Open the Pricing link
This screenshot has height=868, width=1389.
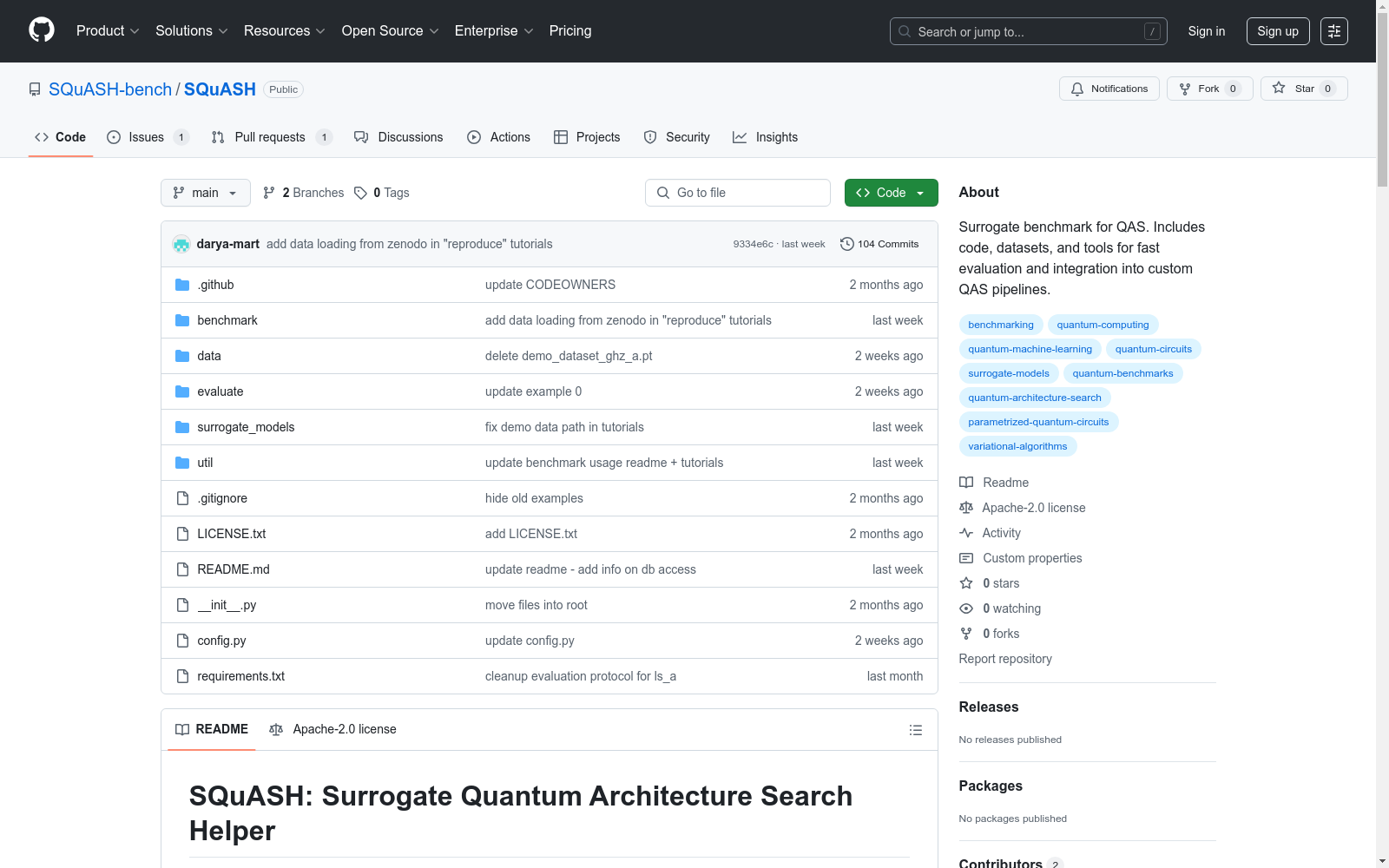coord(570,31)
